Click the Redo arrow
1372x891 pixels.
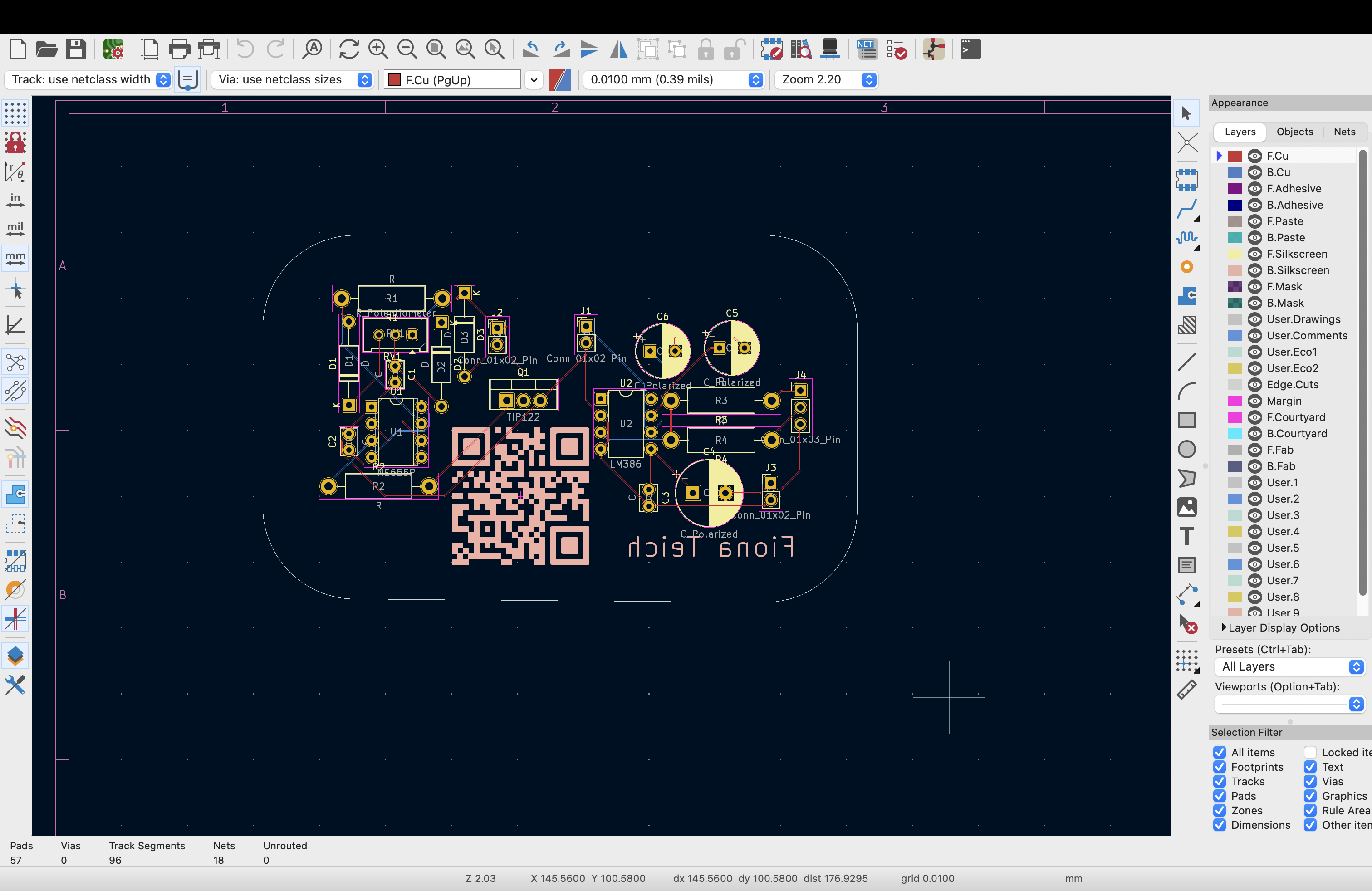click(275, 49)
